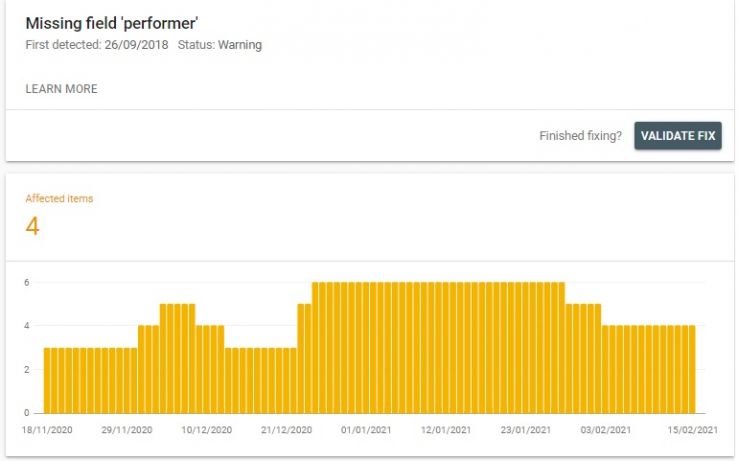
Task: Click the 10/12/2020 date axis label
Action: coord(207,430)
